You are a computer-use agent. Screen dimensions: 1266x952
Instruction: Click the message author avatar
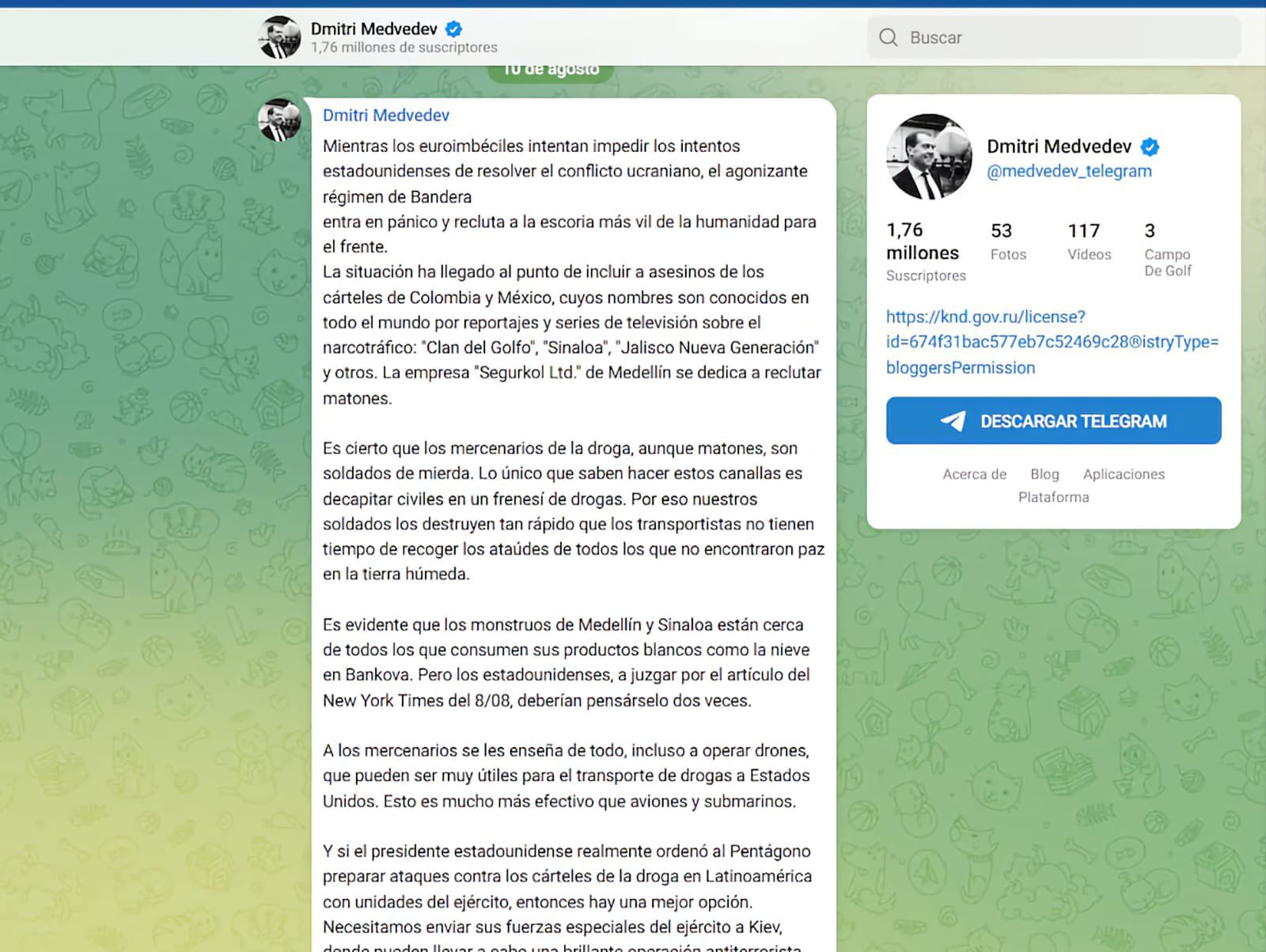[x=279, y=119]
